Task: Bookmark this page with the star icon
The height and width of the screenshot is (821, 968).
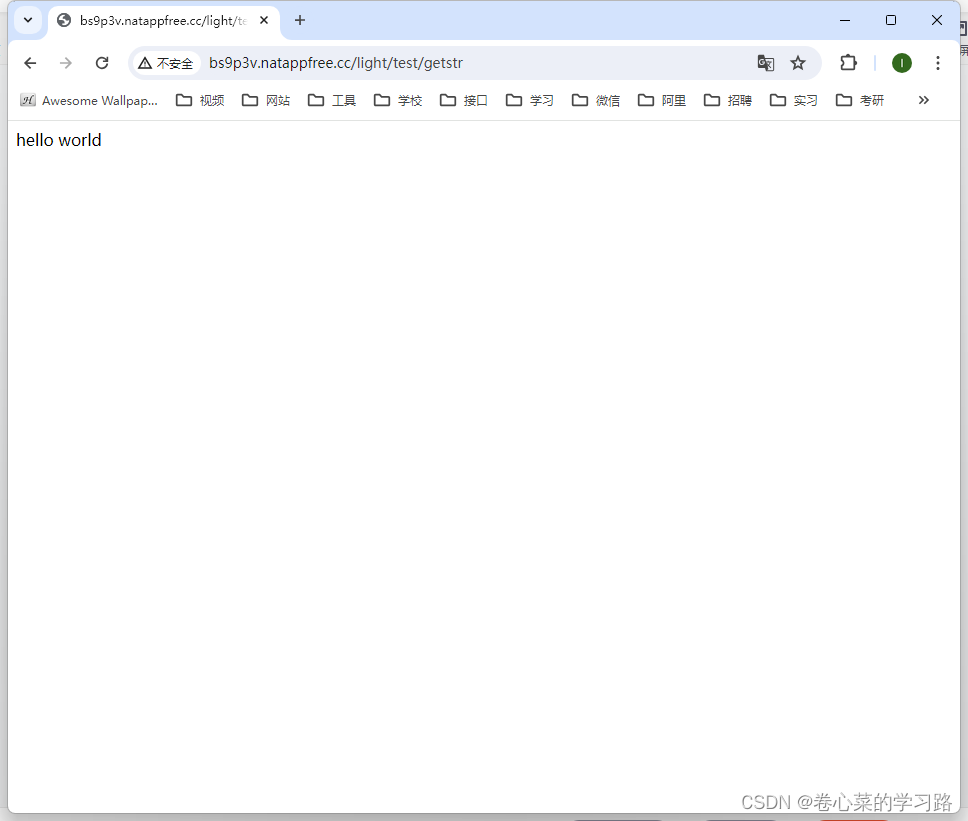Action: (798, 63)
